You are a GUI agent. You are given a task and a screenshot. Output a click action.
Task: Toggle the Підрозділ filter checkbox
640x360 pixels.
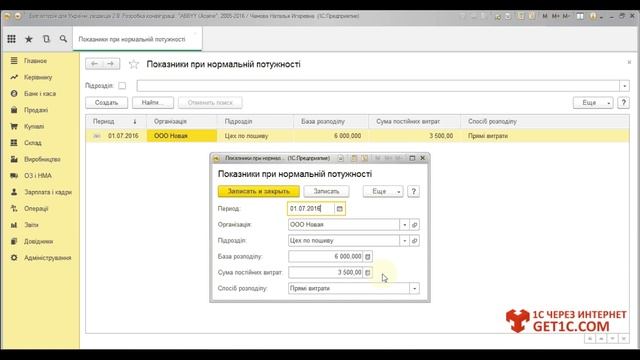click(122, 86)
